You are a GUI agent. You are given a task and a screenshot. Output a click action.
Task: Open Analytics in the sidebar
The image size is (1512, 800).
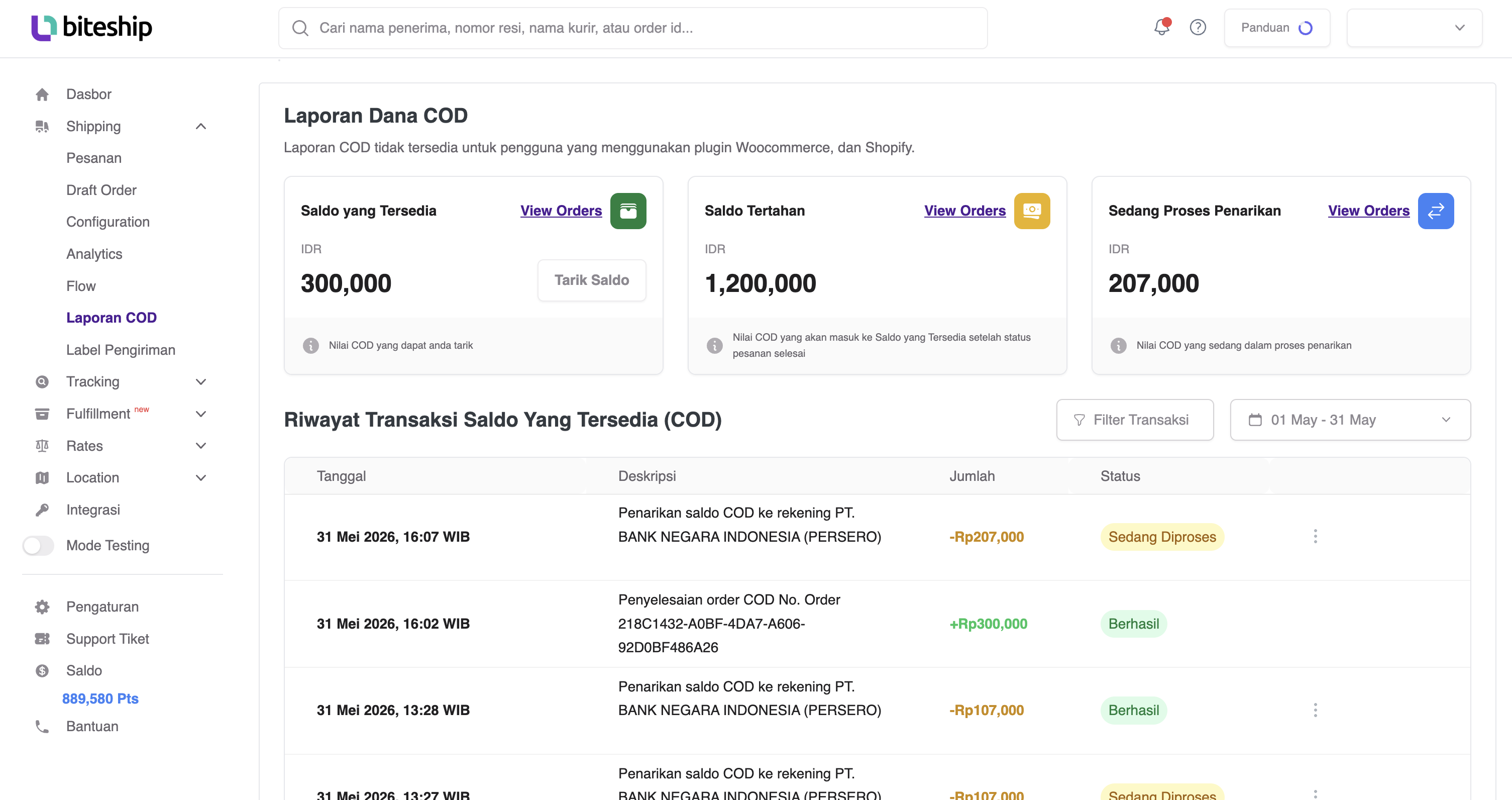[94, 254]
